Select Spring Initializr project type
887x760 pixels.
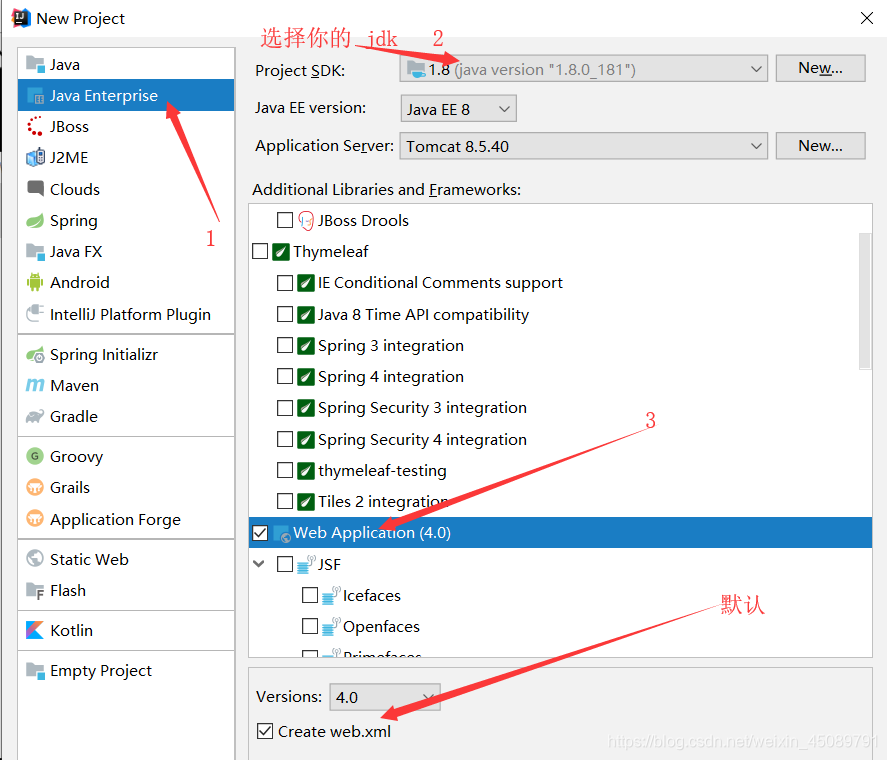coord(126,354)
